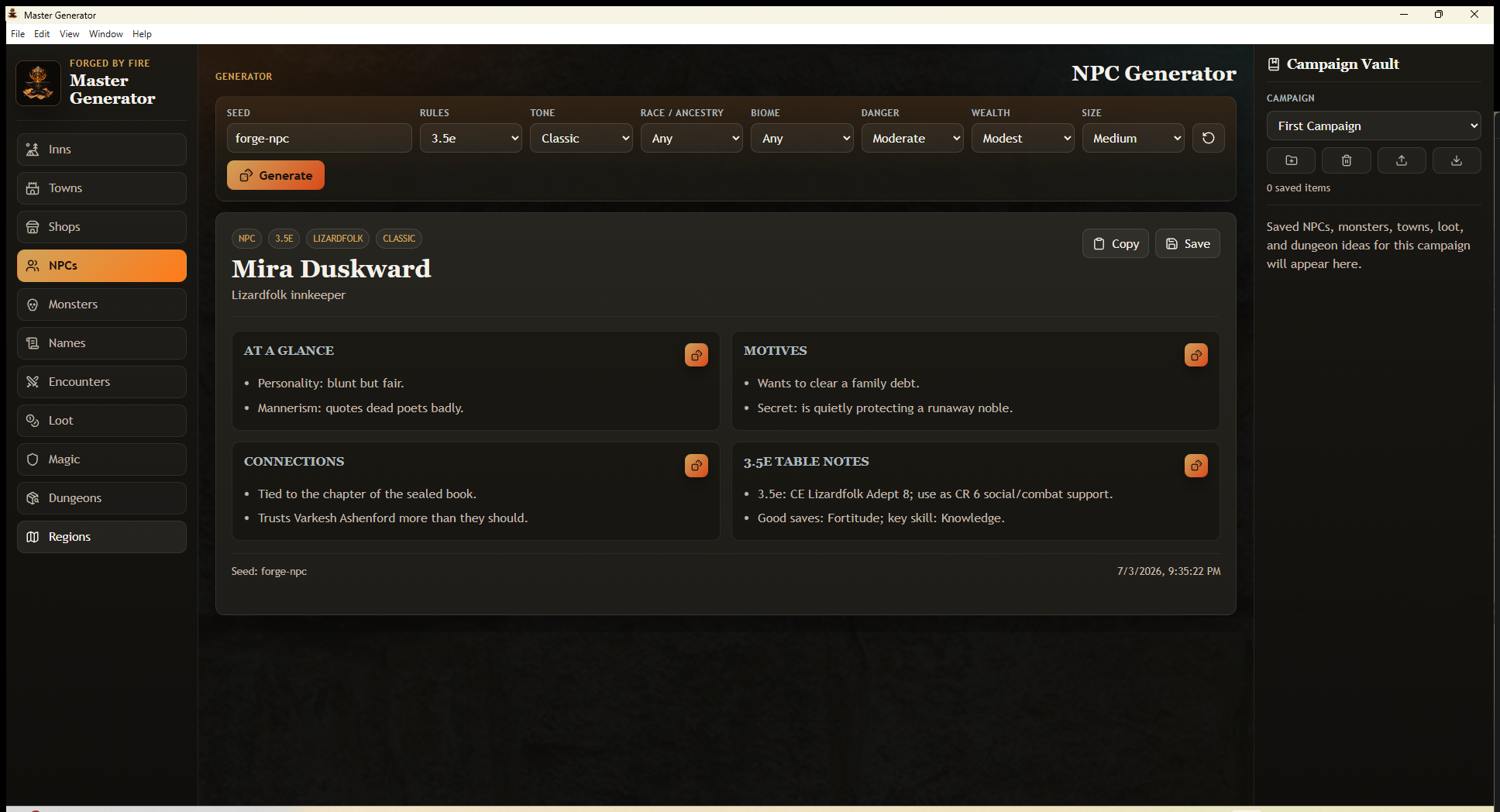
Task: Click 'Trusts Varkesh Ashenford more than they should.'
Action: coord(393,518)
